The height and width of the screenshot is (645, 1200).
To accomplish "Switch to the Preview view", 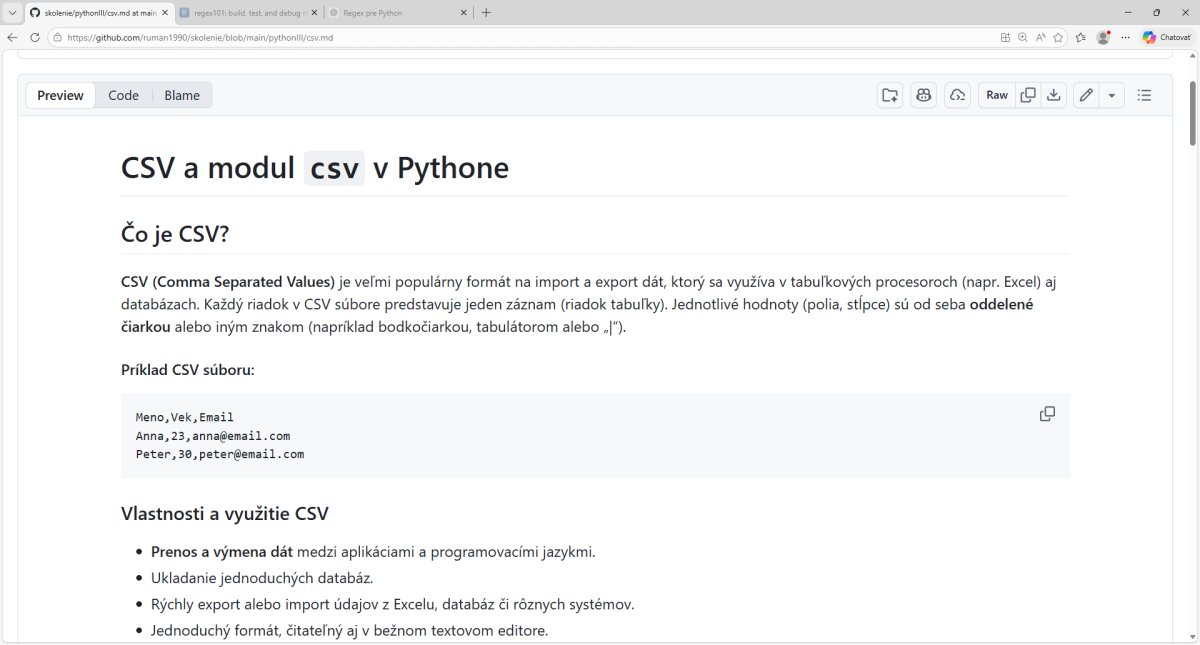I will [x=60, y=95].
